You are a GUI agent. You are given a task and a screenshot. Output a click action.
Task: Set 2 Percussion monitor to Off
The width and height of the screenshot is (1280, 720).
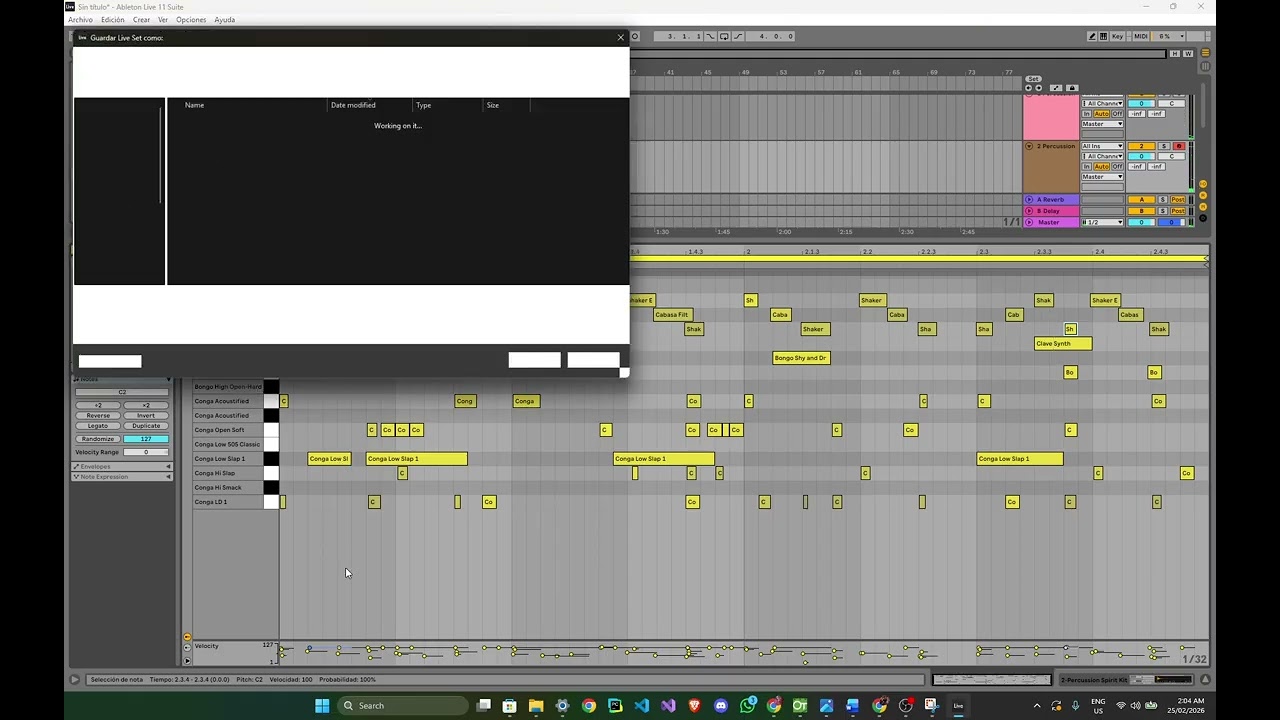pyautogui.click(x=1117, y=167)
